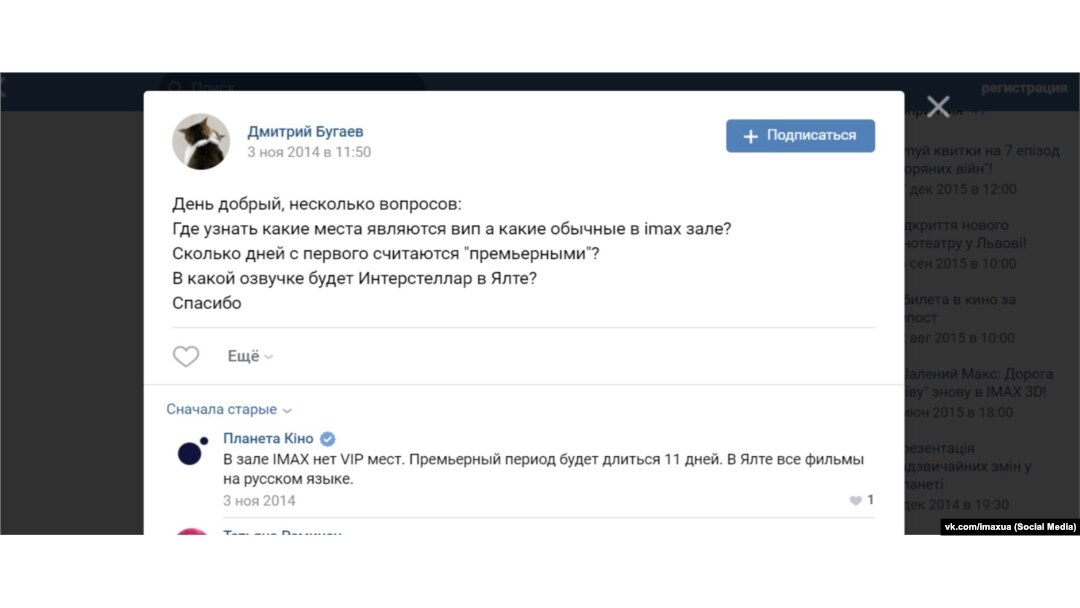Open the Планета Кіно page link
This screenshot has height=608, width=1080.
[268, 439]
